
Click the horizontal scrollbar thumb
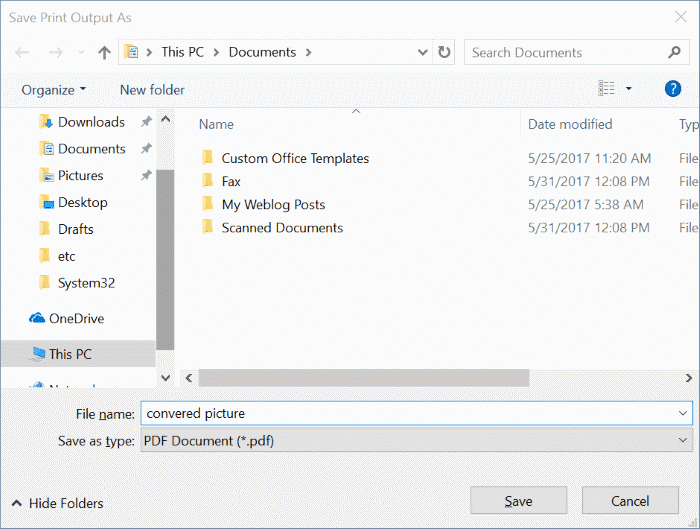pyautogui.click(x=364, y=378)
